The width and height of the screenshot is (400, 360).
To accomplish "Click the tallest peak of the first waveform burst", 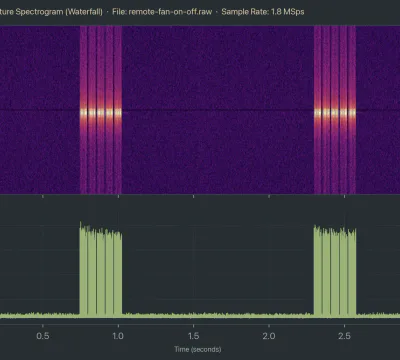I will (81, 224).
